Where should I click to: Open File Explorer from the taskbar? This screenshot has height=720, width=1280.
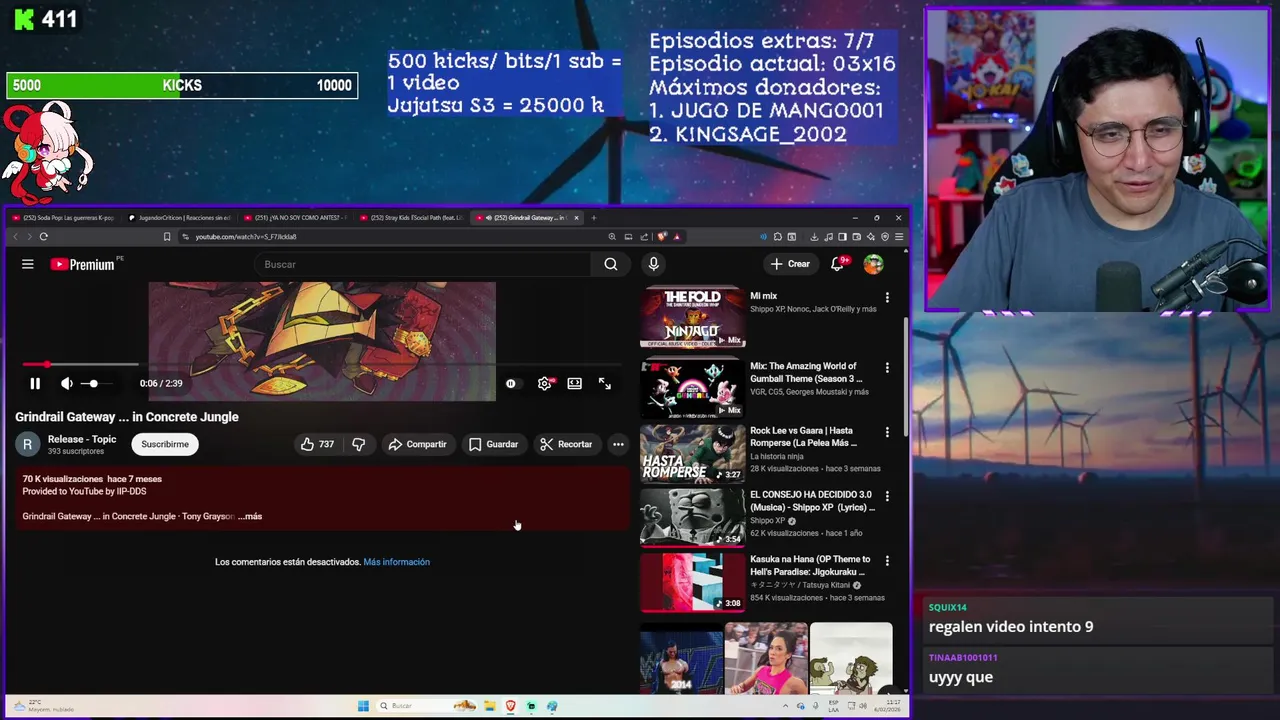point(490,706)
